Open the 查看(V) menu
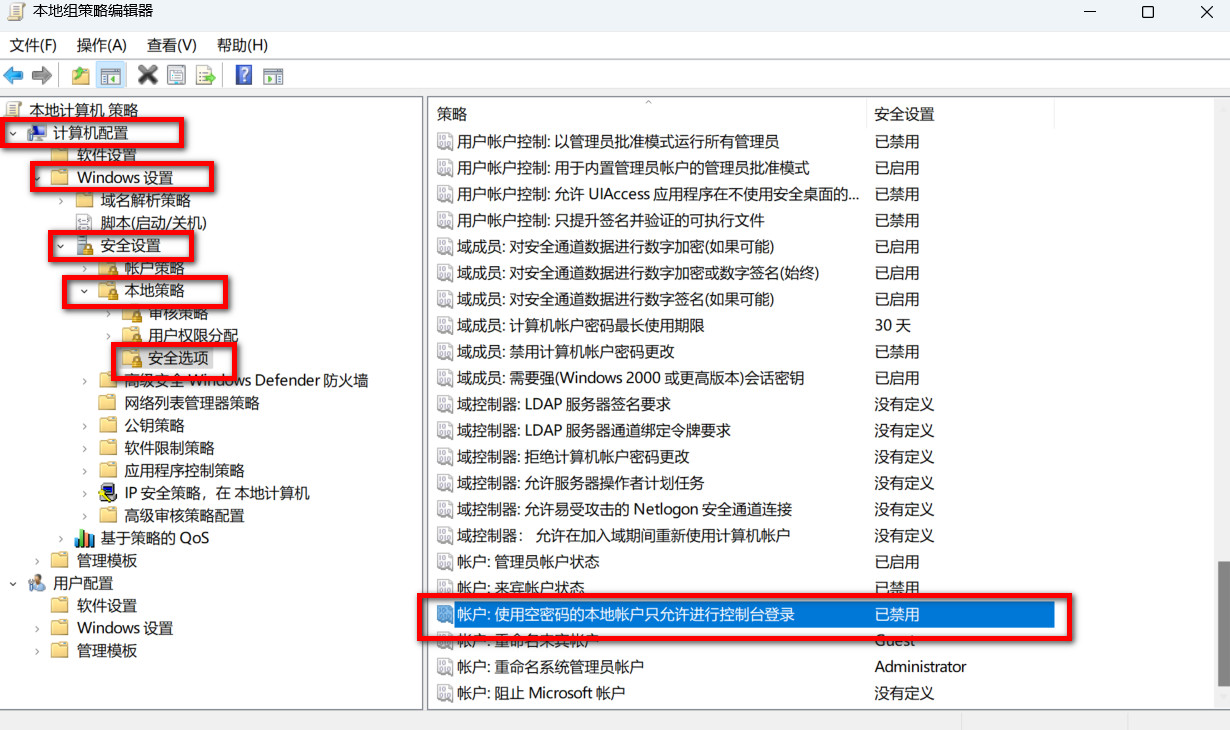 pyautogui.click(x=172, y=45)
